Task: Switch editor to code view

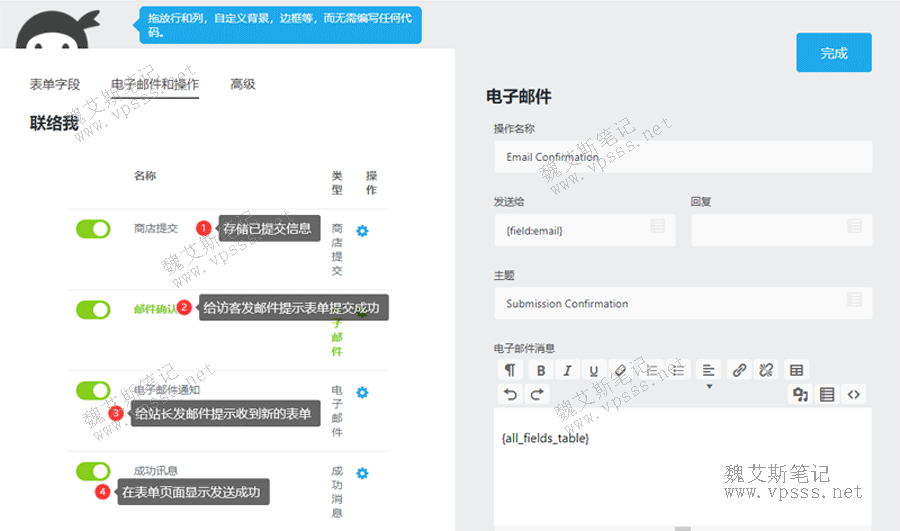Action: point(854,394)
